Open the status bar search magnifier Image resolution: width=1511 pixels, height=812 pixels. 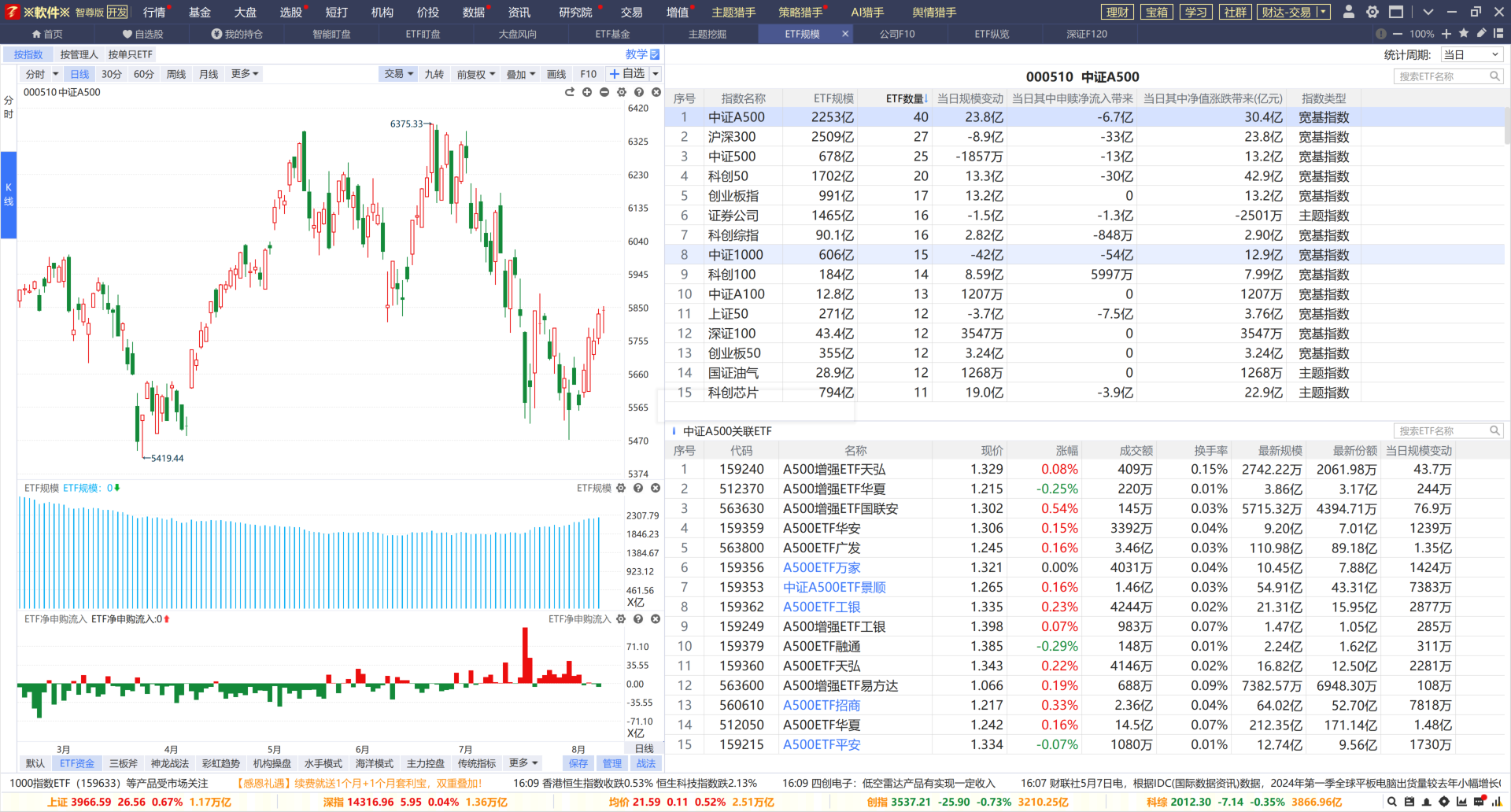click(x=1392, y=802)
